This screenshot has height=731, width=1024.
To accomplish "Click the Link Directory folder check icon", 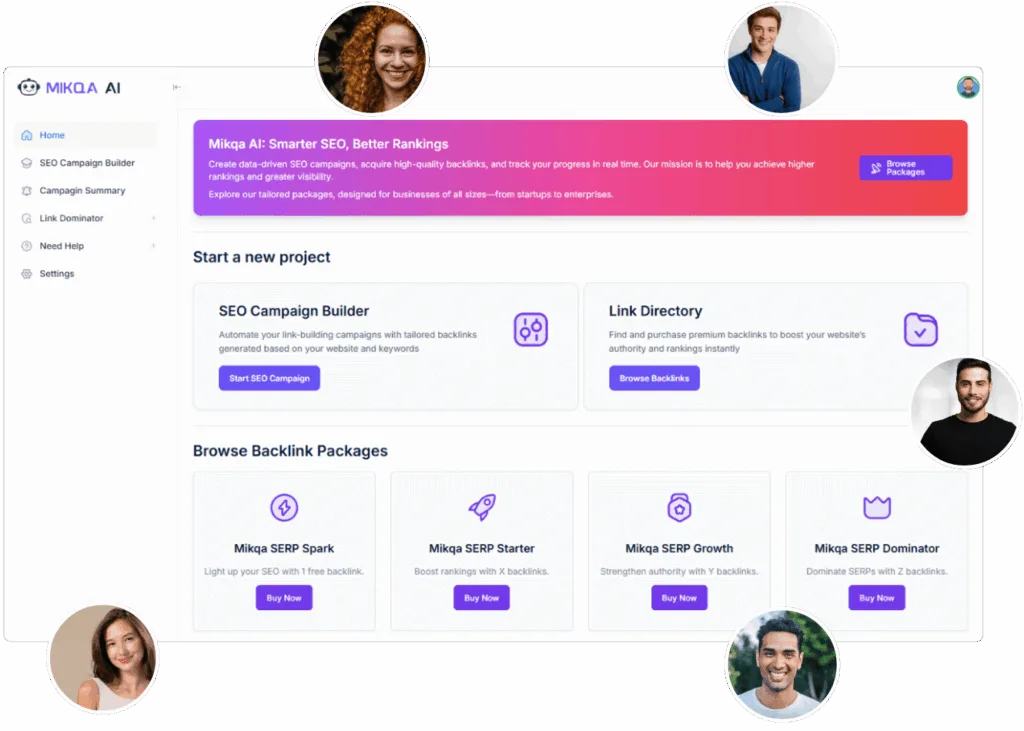I will click(x=920, y=329).
